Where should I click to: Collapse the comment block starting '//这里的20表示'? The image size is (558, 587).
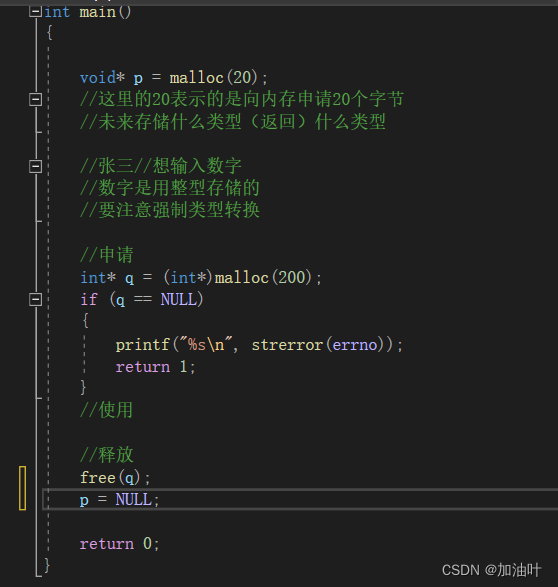coord(35,100)
